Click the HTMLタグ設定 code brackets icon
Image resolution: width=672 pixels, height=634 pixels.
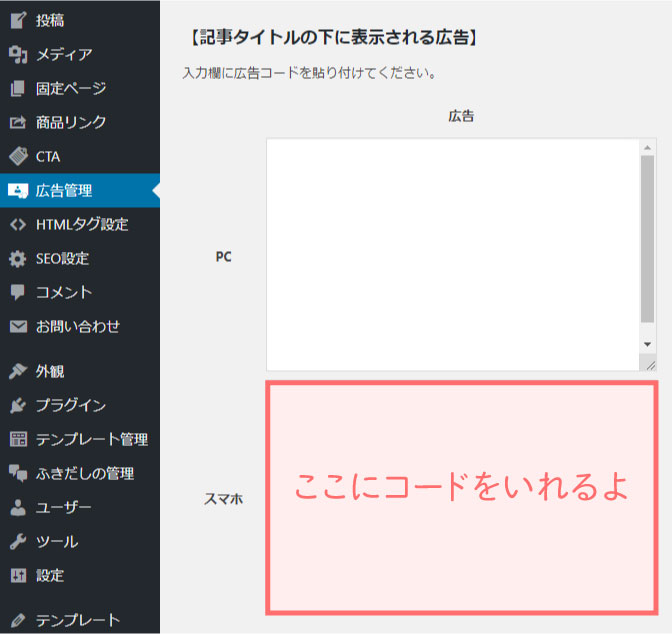(x=18, y=225)
